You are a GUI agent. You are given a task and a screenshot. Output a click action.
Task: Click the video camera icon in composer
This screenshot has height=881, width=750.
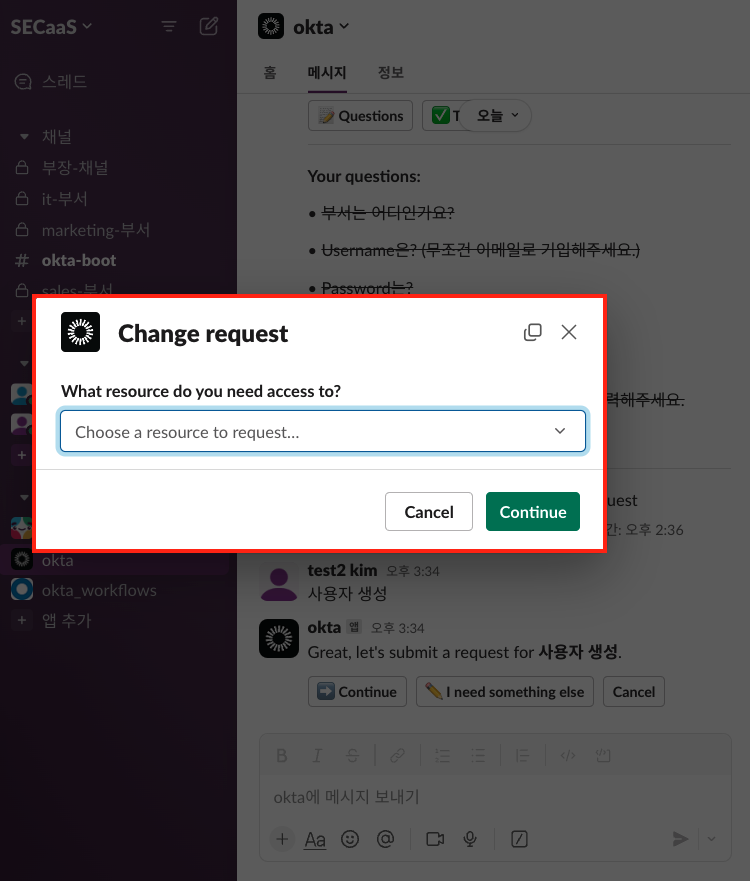click(434, 839)
